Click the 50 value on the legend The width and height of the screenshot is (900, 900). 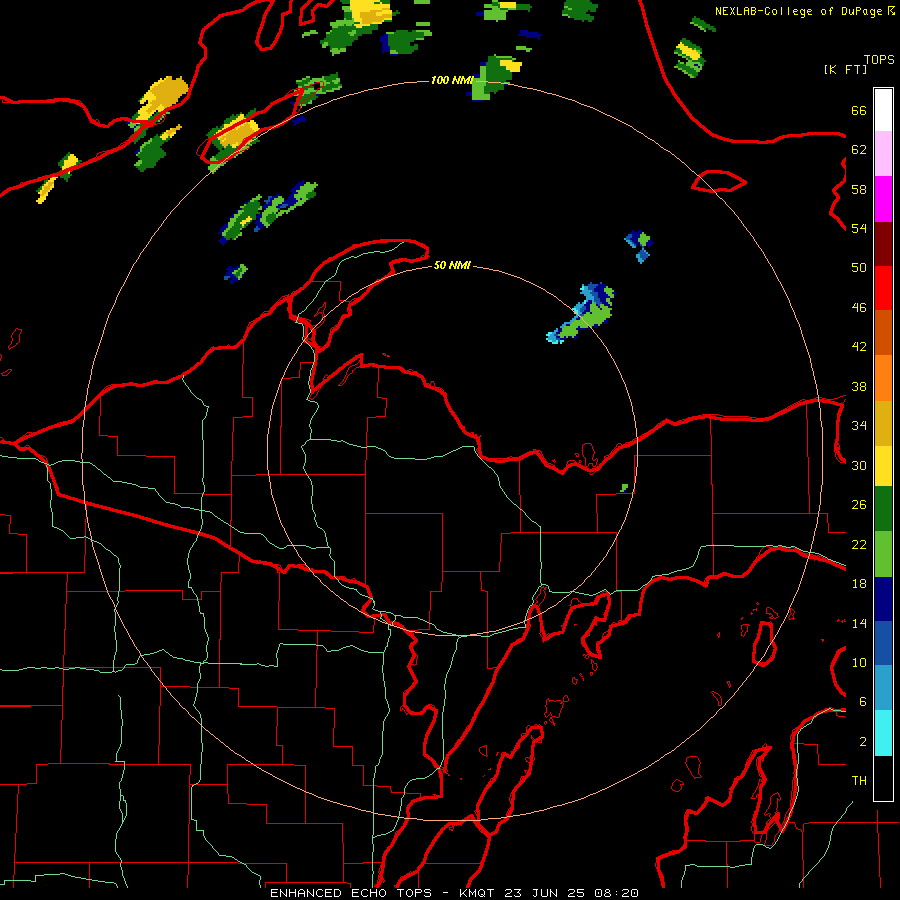[x=859, y=268]
